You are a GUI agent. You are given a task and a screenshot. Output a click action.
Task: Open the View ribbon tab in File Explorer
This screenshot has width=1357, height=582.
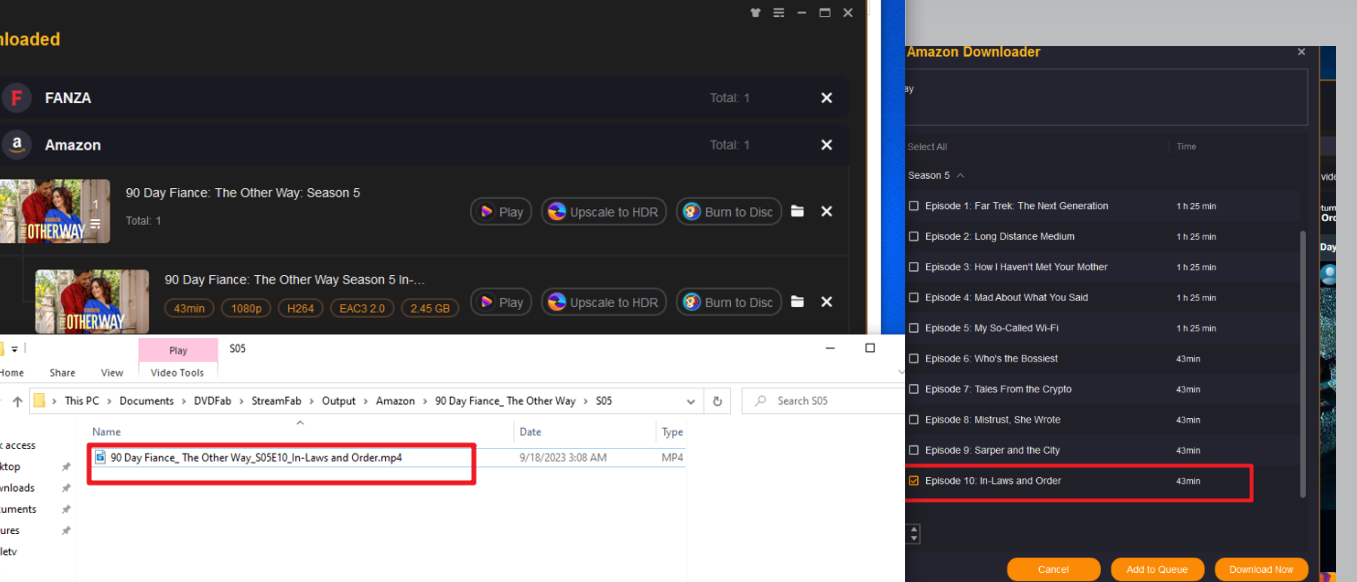click(x=112, y=373)
